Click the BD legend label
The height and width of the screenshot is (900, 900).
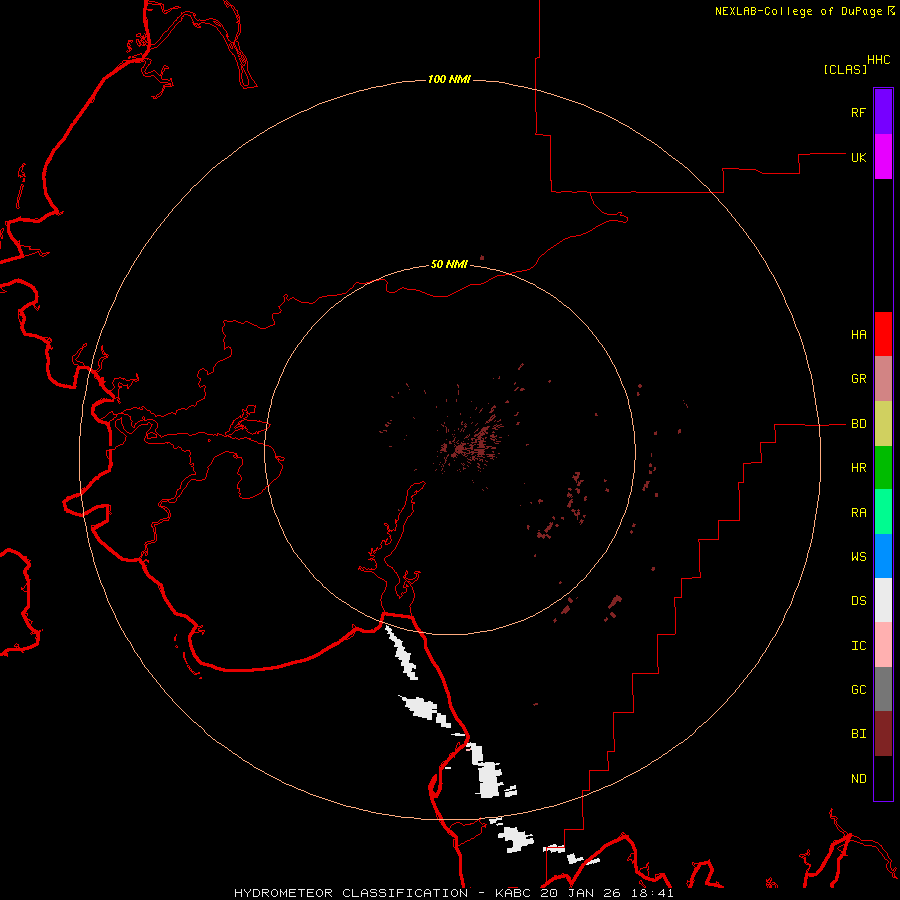tap(858, 424)
